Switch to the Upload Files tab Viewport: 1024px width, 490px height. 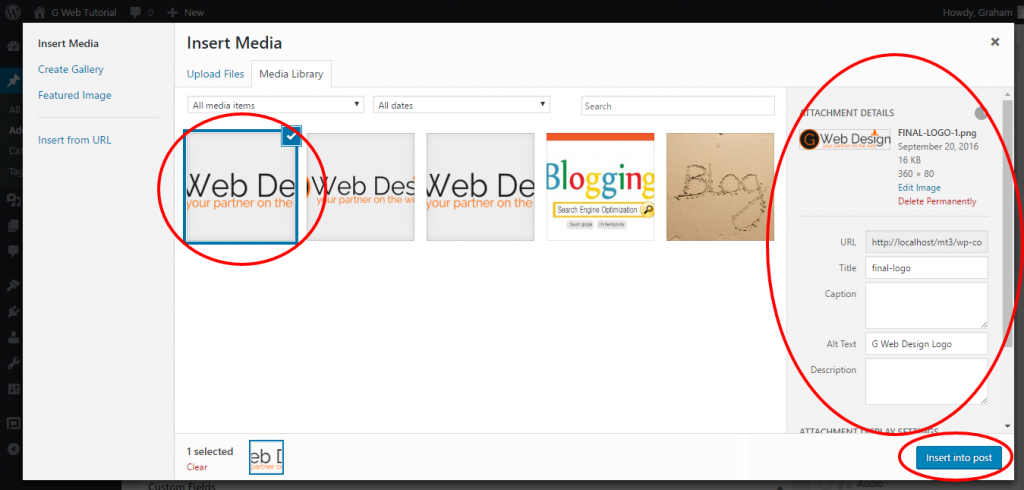215,74
